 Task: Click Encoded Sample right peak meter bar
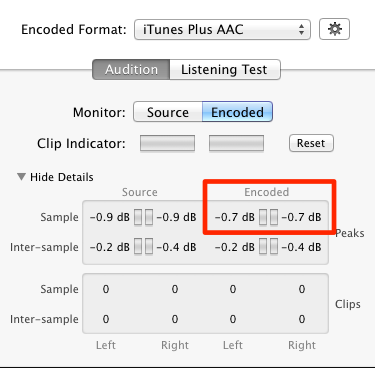[274, 217]
